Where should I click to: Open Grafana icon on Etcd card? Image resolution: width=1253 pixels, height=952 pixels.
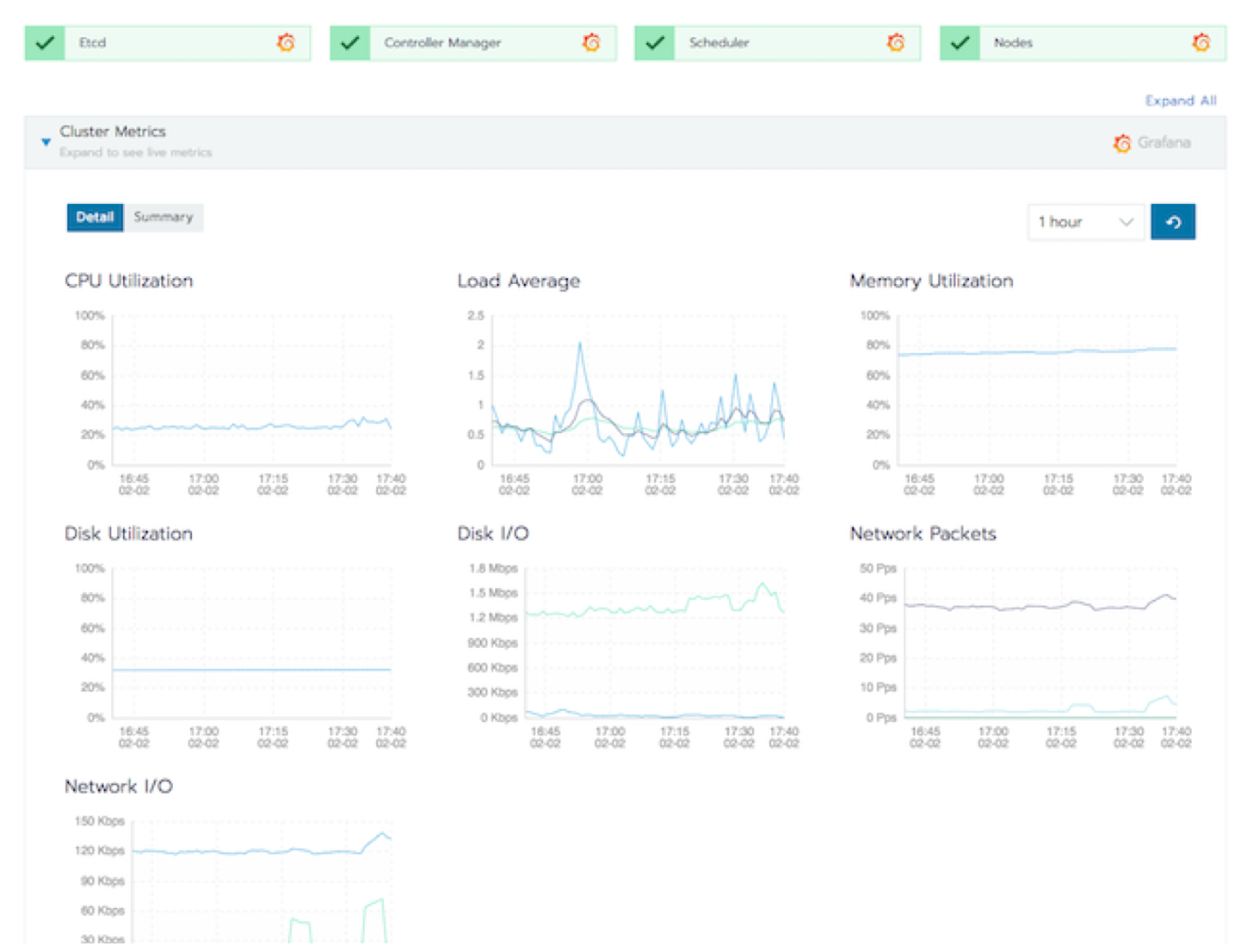[x=286, y=42]
